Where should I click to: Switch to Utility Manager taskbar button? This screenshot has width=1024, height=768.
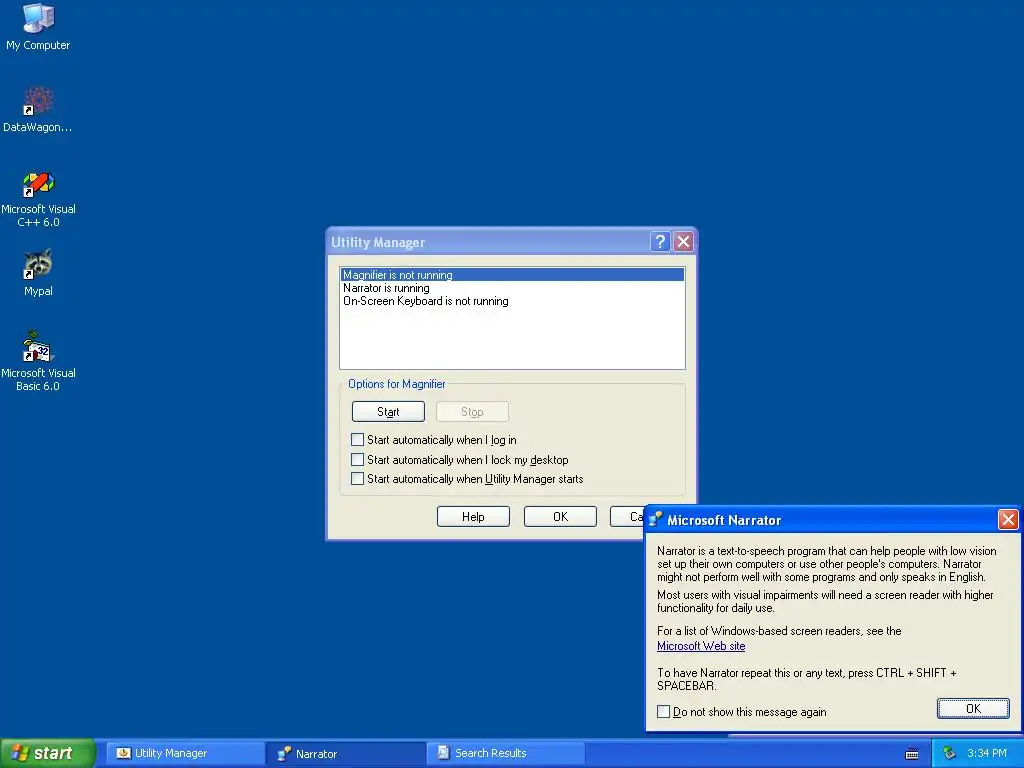[x=185, y=753]
